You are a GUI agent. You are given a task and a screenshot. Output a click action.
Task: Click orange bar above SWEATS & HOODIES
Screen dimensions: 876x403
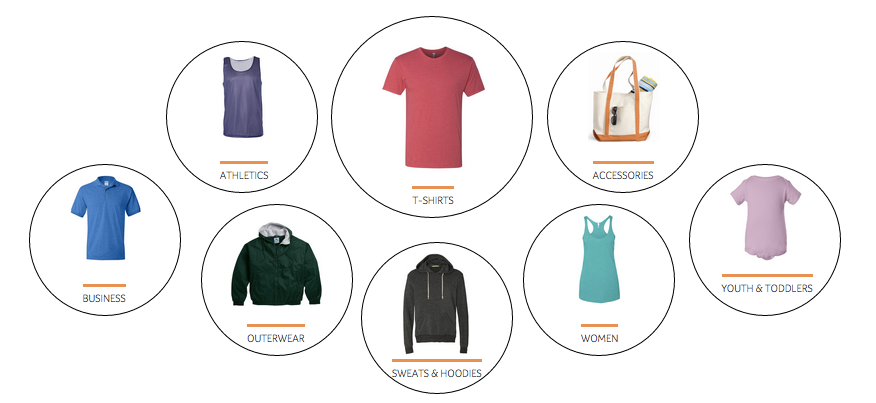436,360
